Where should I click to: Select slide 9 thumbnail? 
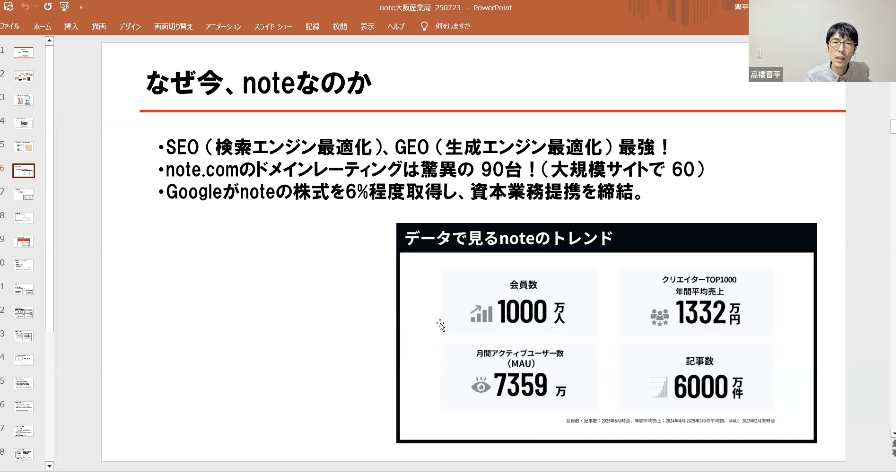(23, 241)
